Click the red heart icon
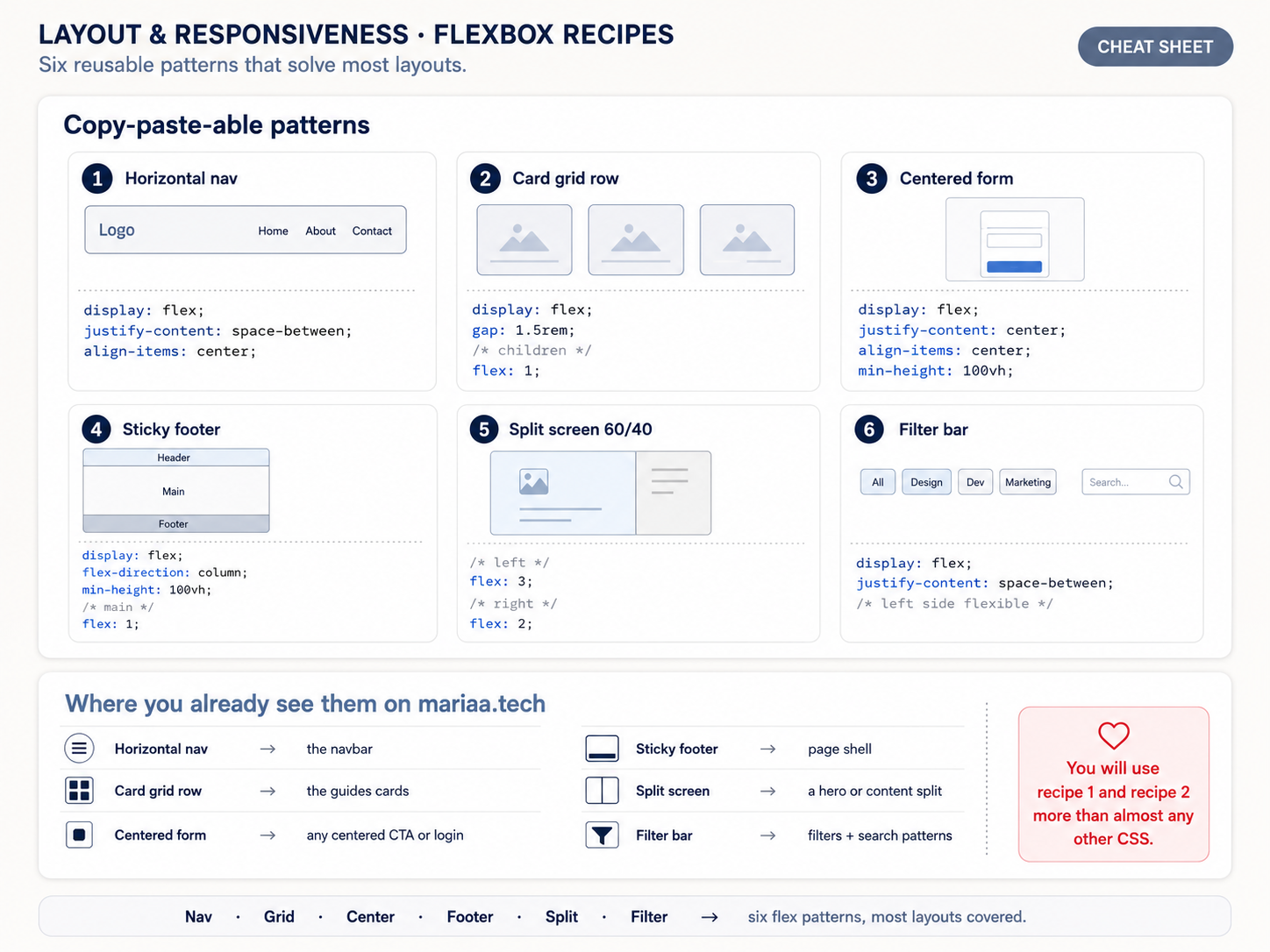 (x=1114, y=735)
